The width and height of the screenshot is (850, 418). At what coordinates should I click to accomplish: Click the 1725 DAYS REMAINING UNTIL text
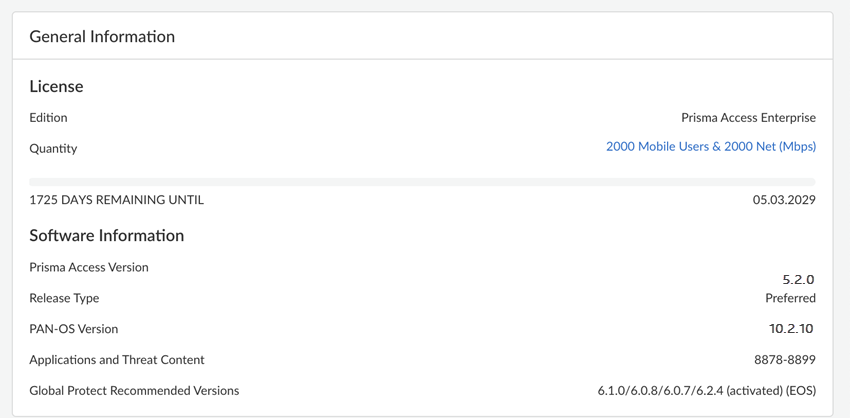click(116, 200)
